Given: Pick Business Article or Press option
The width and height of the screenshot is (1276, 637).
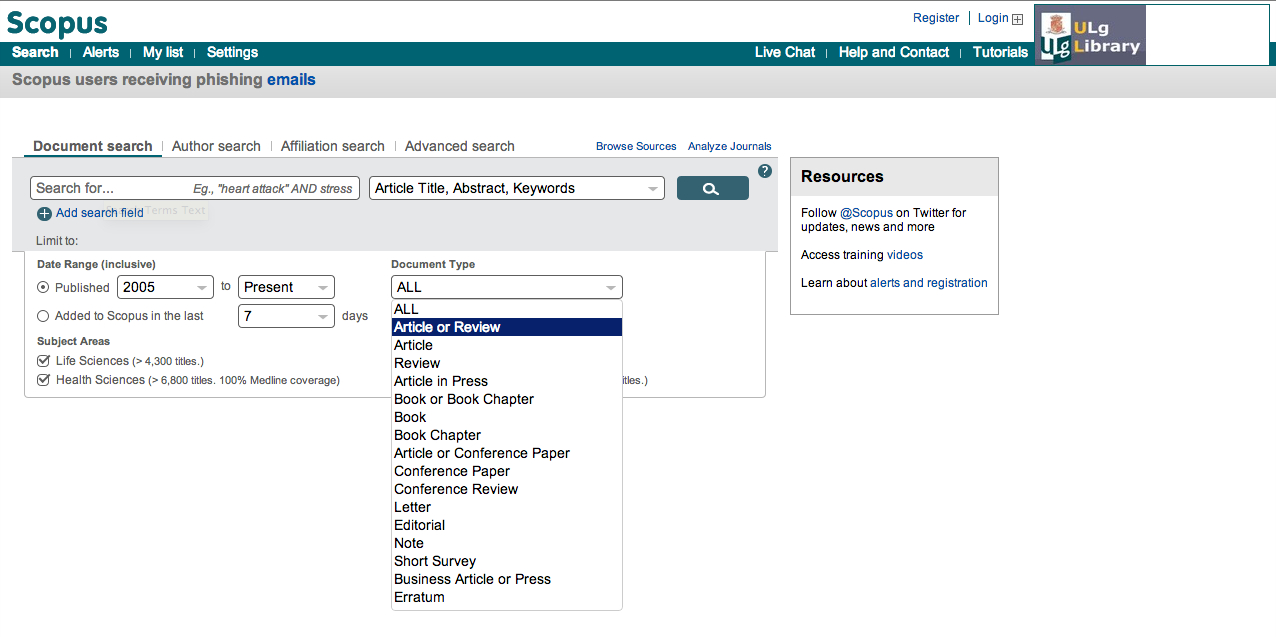Looking at the screenshot, I should (x=507, y=579).
